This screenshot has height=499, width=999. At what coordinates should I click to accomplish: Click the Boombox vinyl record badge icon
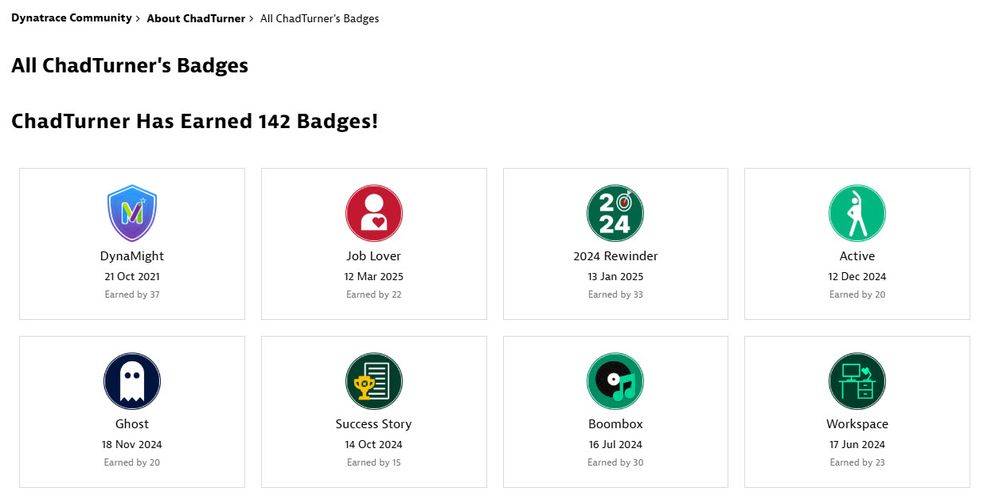click(615, 381)
